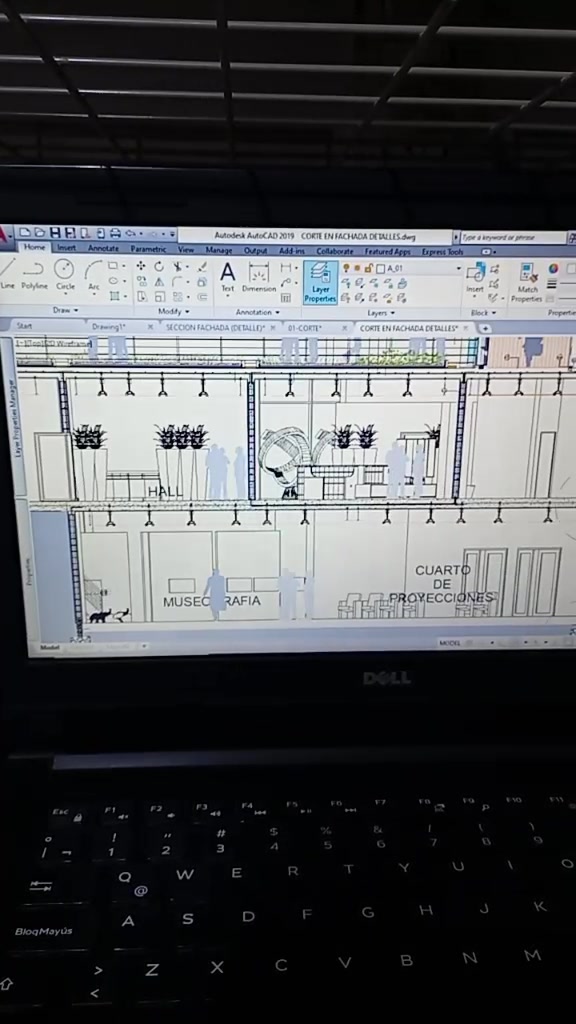Viewport: 576px width, 1024px height.
Task: Toggle the A_01 layer lock icon
Action: click(369, 268)
